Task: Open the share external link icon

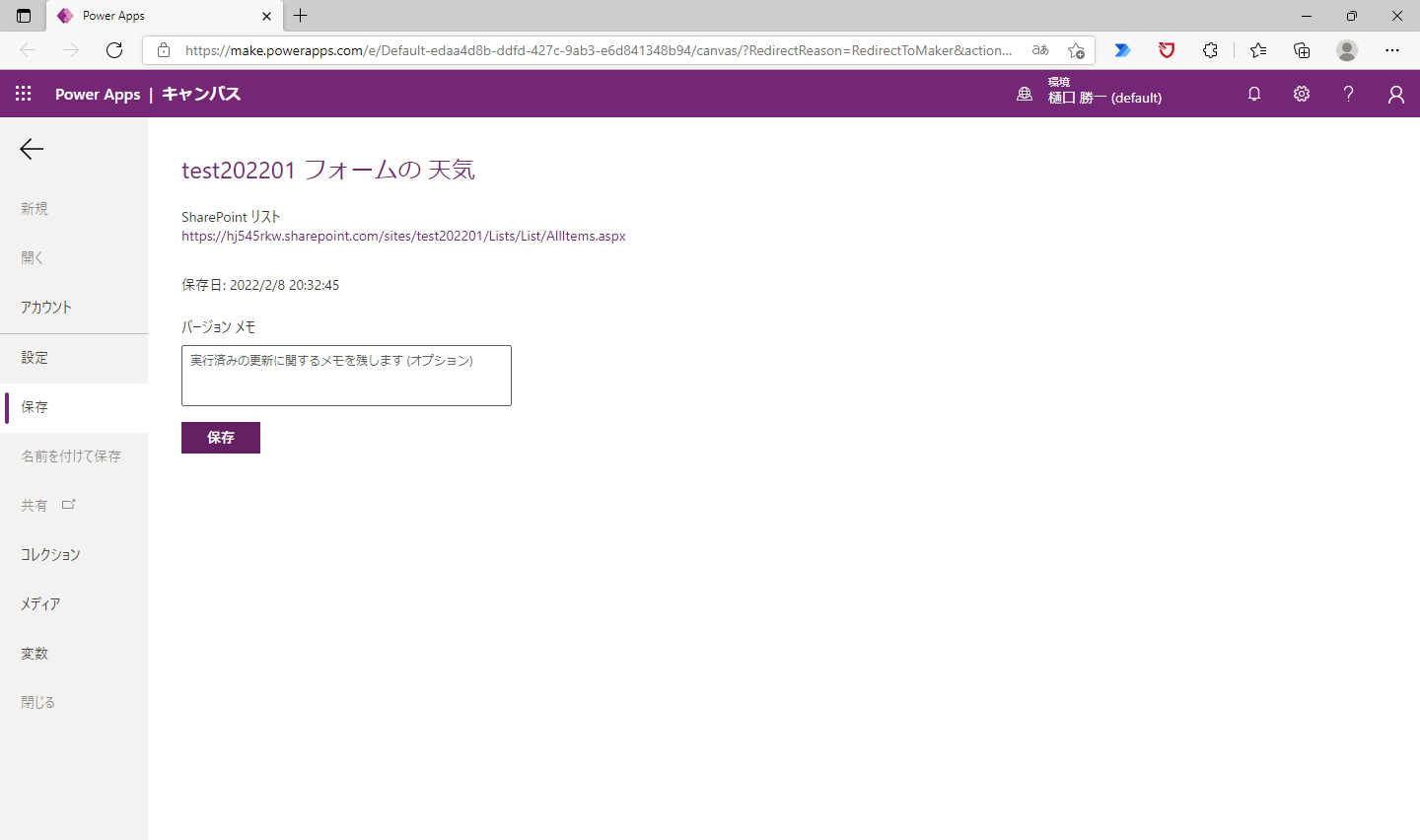Action: pyautogui.click(x=68, y=505)
